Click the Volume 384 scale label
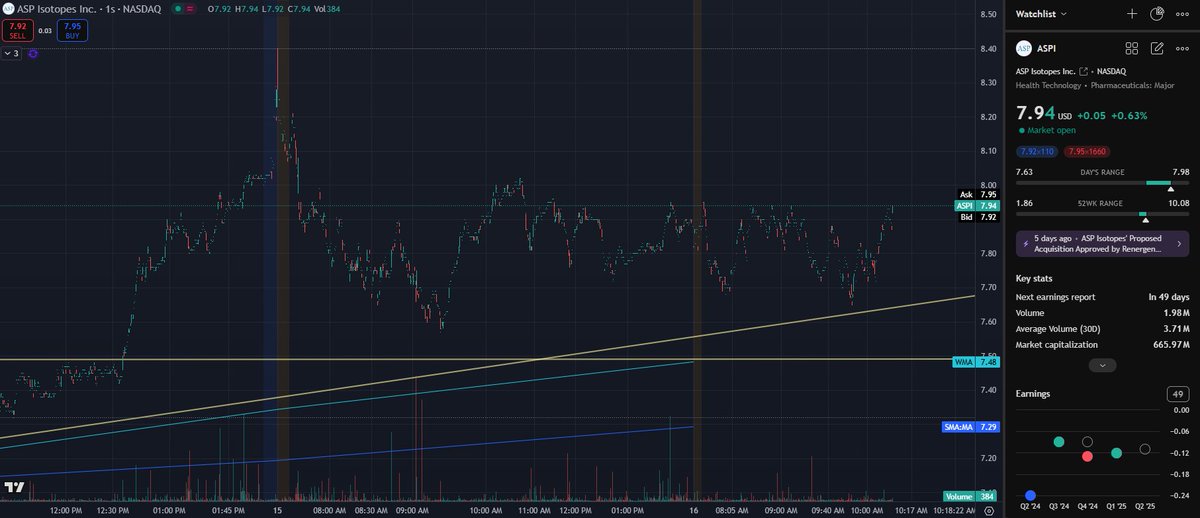 click(x=970, y=497)
